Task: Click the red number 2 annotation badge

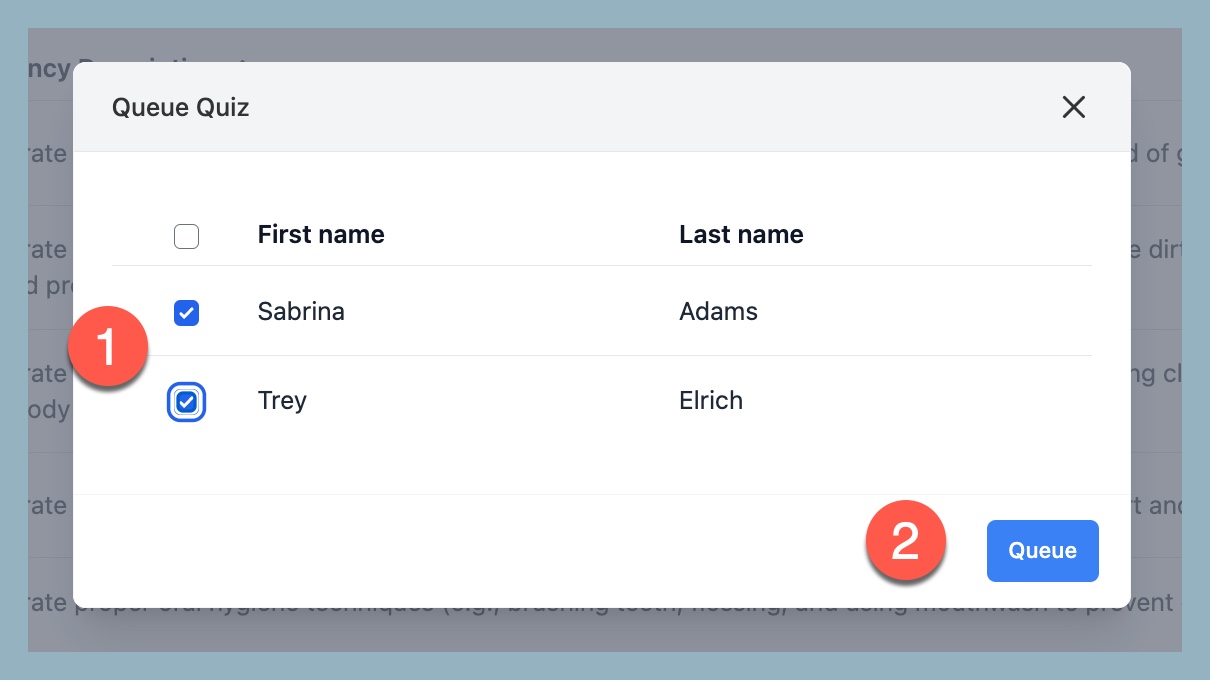Action: pos(905,541)
